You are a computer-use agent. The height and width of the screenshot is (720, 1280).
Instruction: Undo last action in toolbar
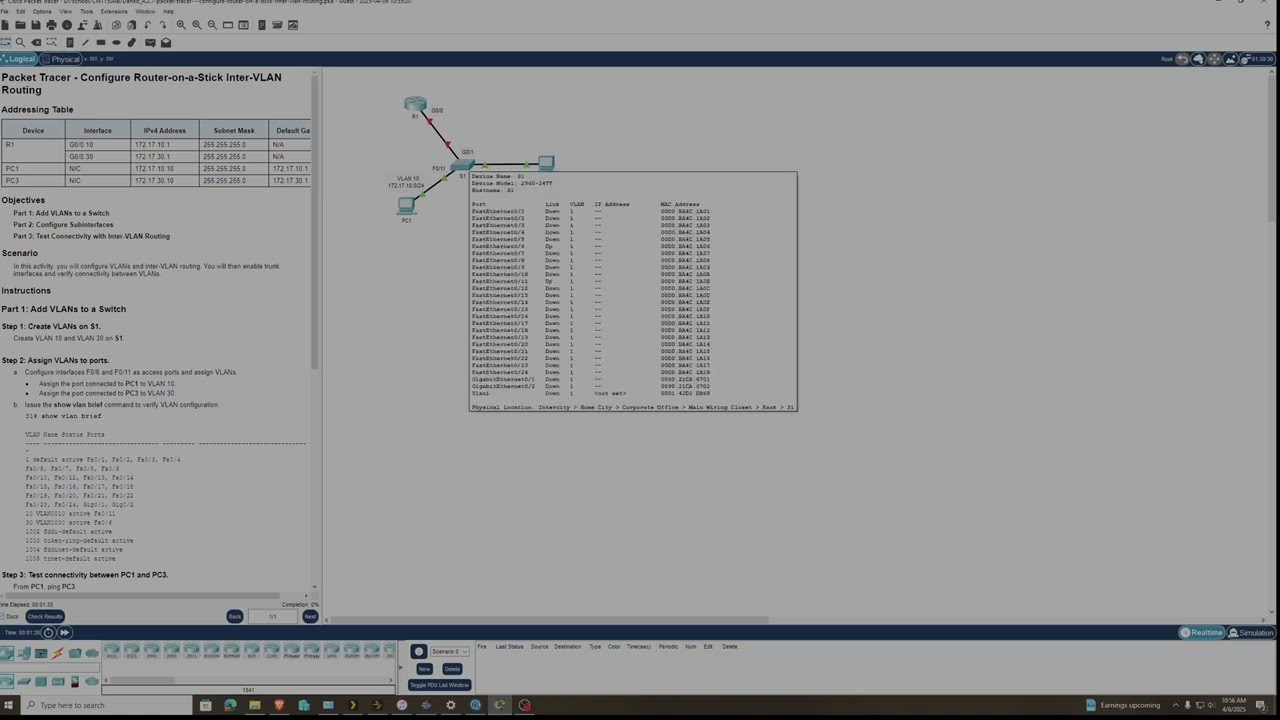coord(148,25)
